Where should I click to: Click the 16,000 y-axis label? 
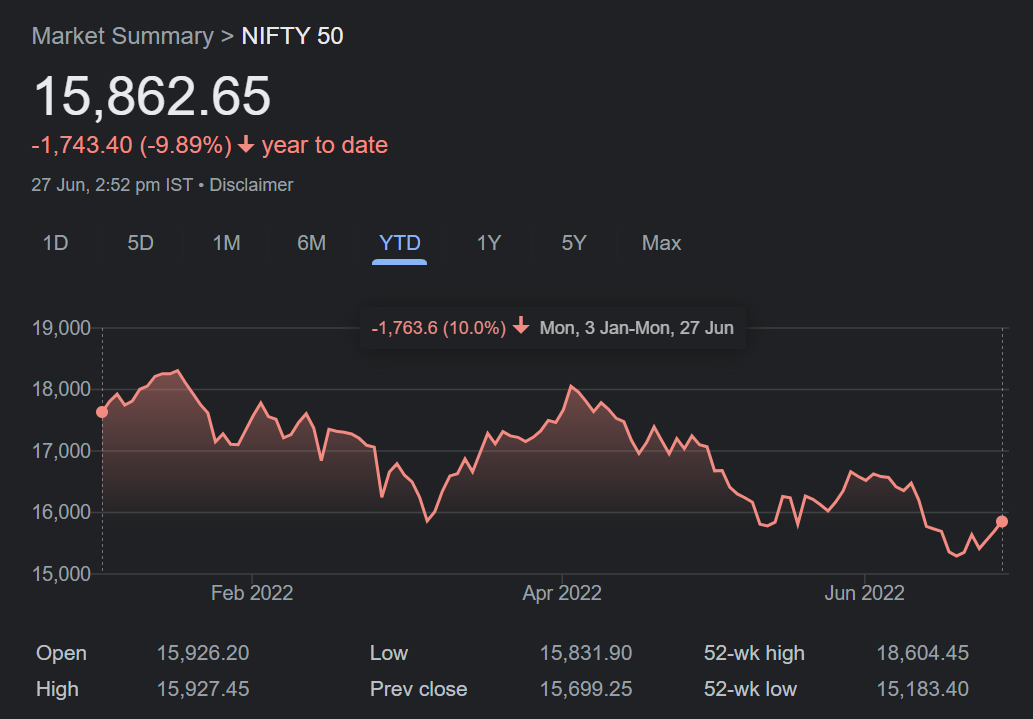pyautogui.click(x=62, y=512)
